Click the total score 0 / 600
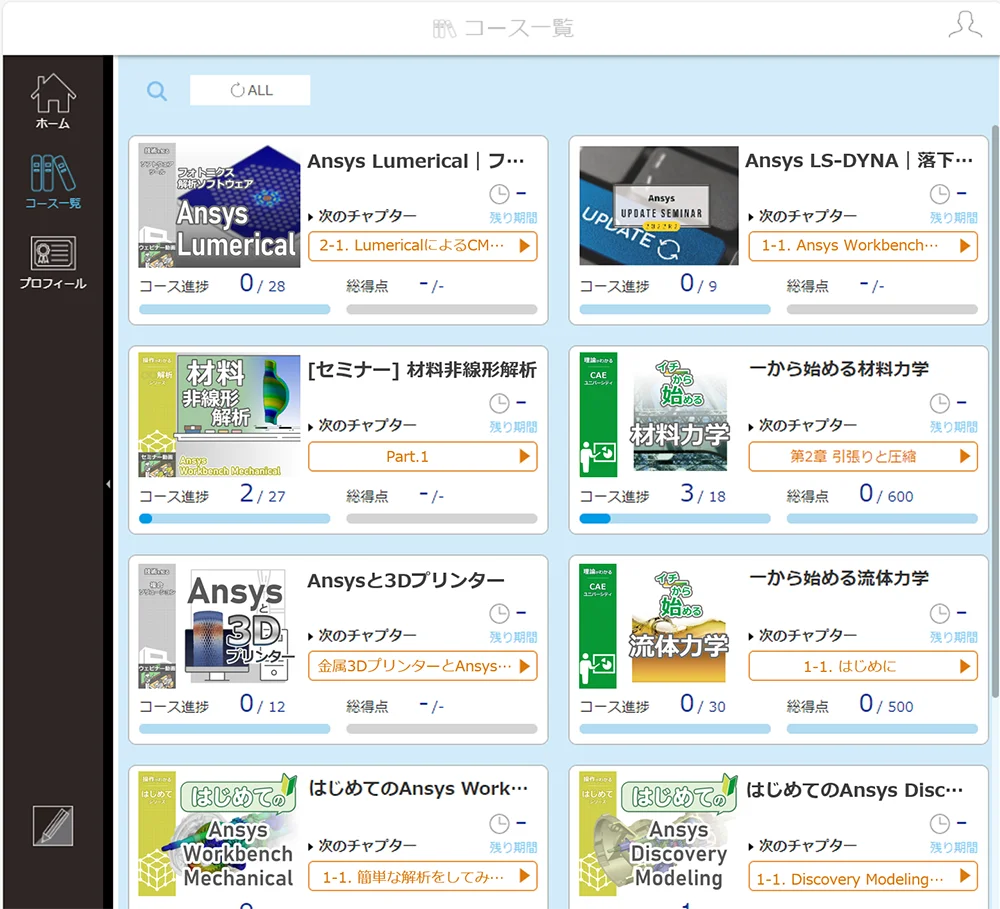Image resolution: width=1000 pixels, height=909 pixels. [x=886, y=494]
